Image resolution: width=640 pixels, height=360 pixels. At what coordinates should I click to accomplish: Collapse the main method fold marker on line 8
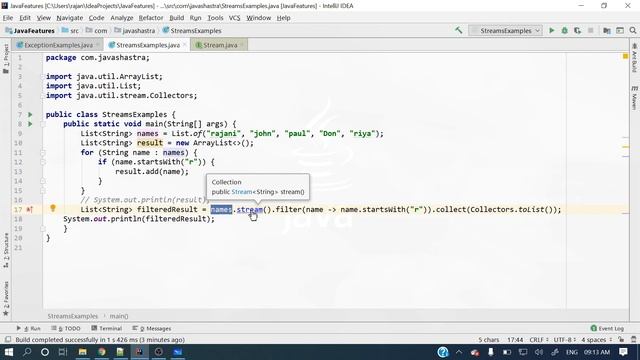tap(43, 124)
